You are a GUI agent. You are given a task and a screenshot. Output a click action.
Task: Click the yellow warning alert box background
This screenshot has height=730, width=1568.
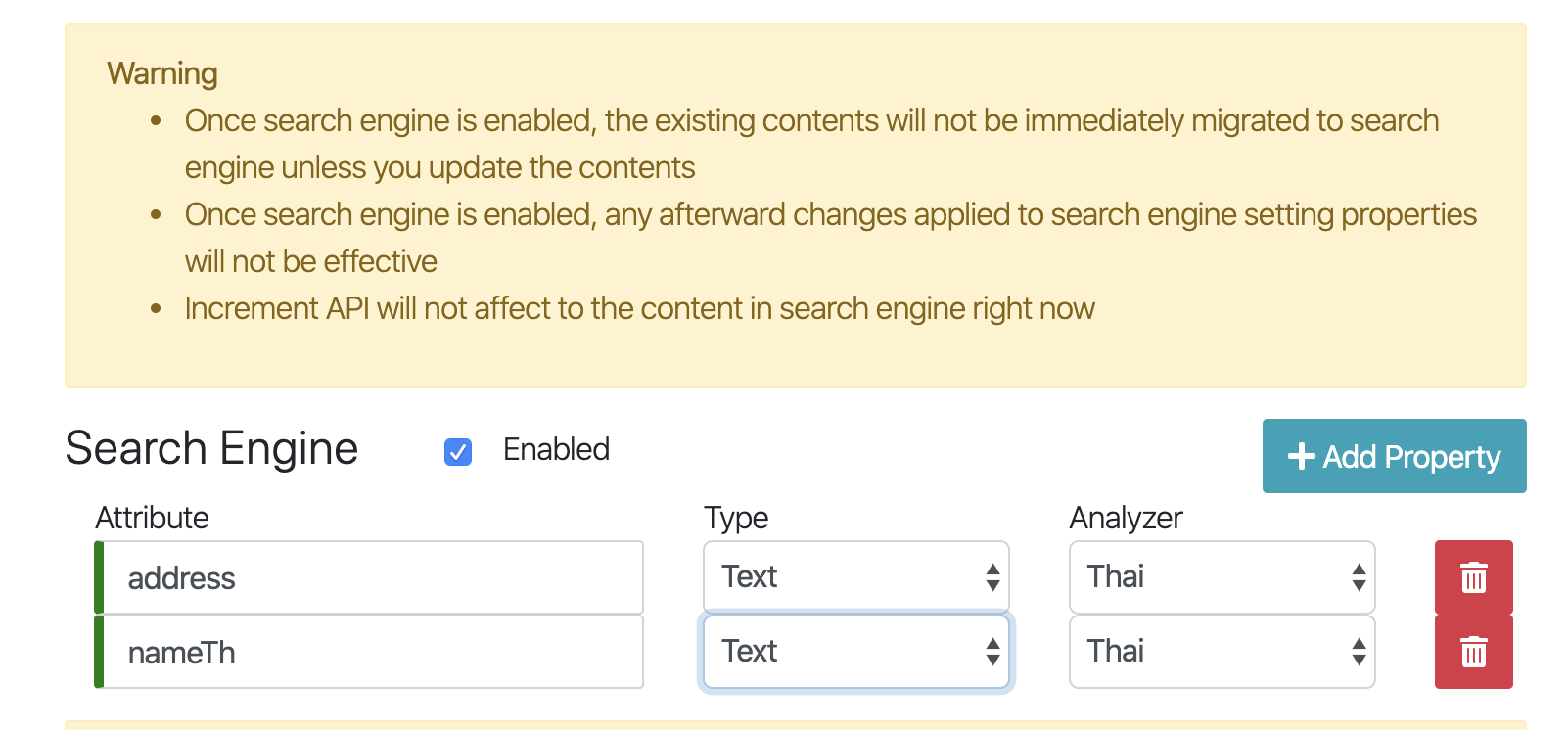tap(1272, 342)
